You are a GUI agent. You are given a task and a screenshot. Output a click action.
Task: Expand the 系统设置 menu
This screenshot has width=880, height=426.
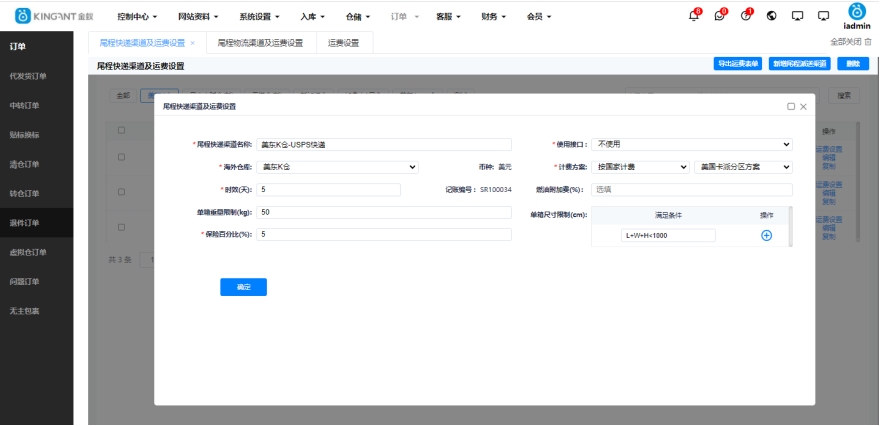click(x=259, y=17)
